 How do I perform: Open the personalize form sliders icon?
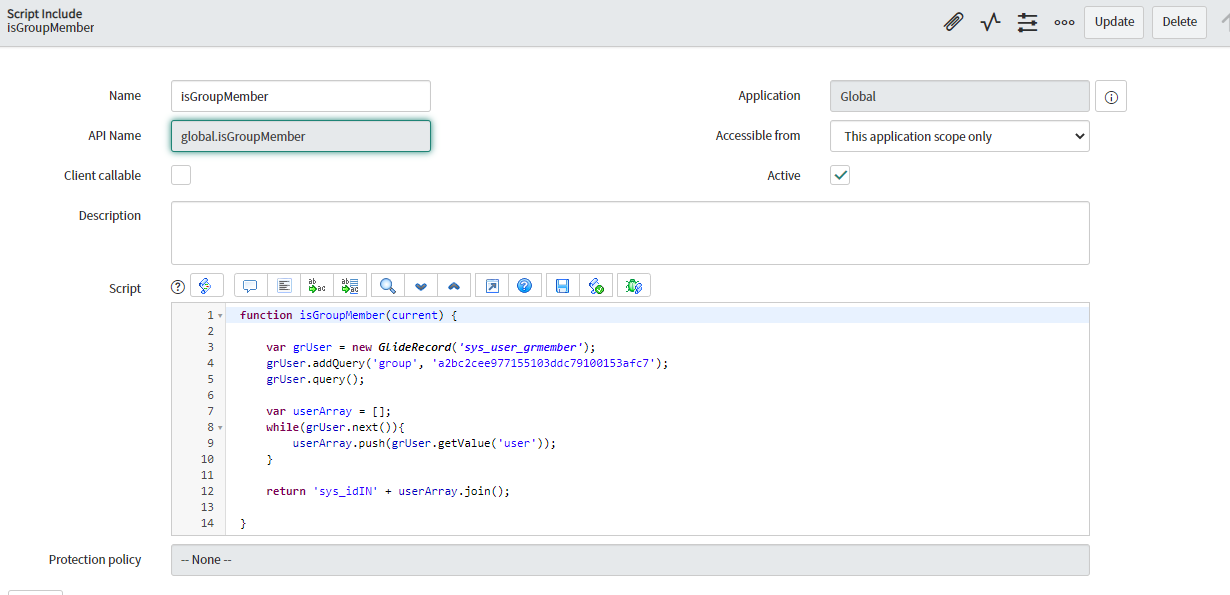click(1027, 22)
